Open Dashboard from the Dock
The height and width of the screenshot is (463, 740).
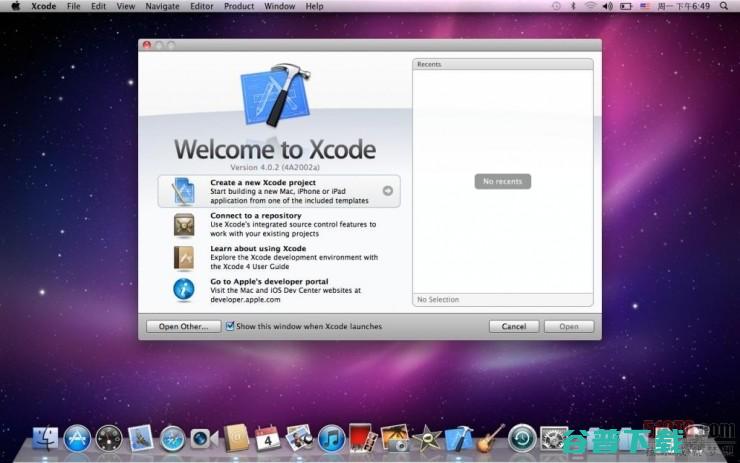(109, 438)
